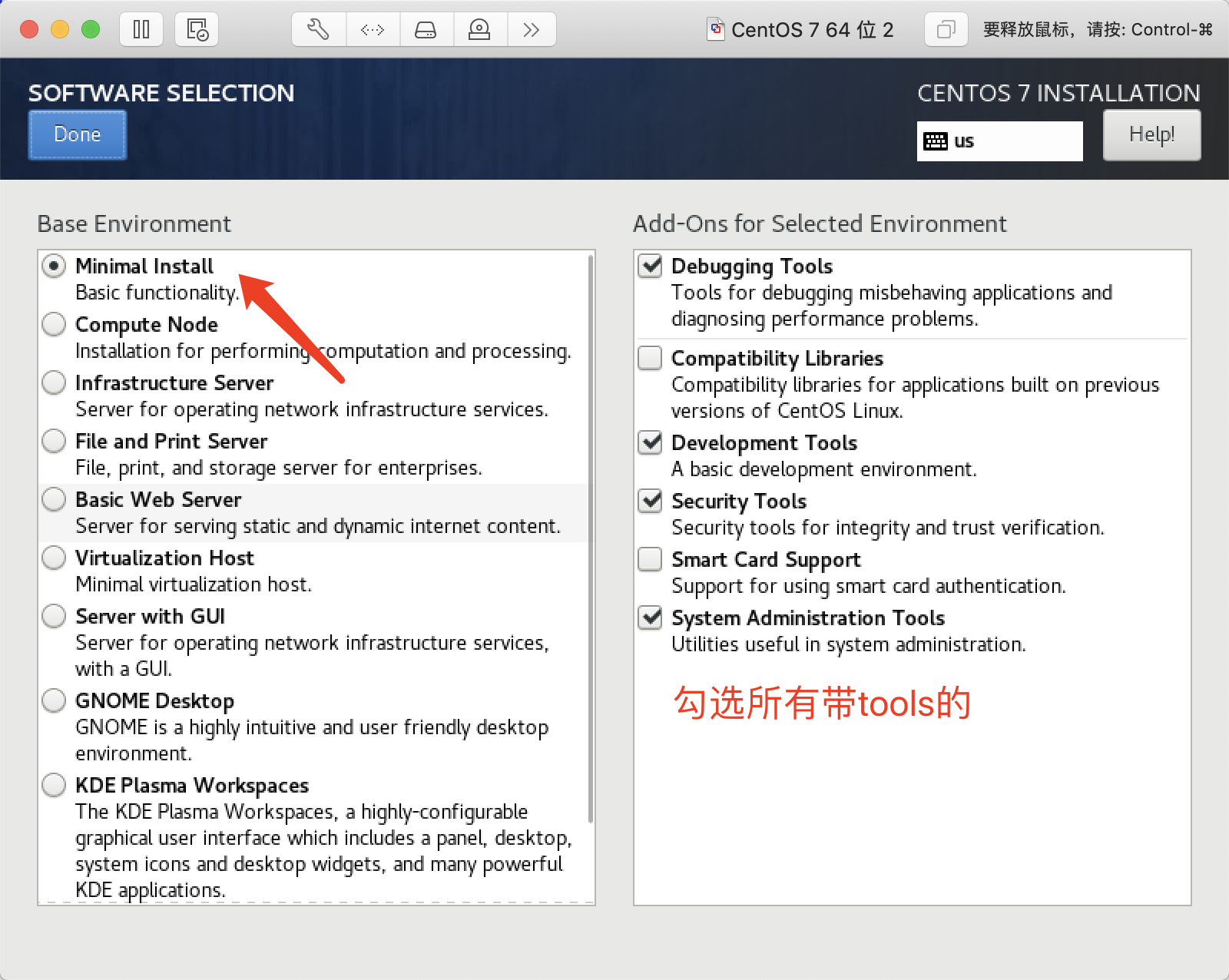The image size is (1229, 980).
Task: Uncheck the Debugging Tools add-on
Action: [651, 267]
